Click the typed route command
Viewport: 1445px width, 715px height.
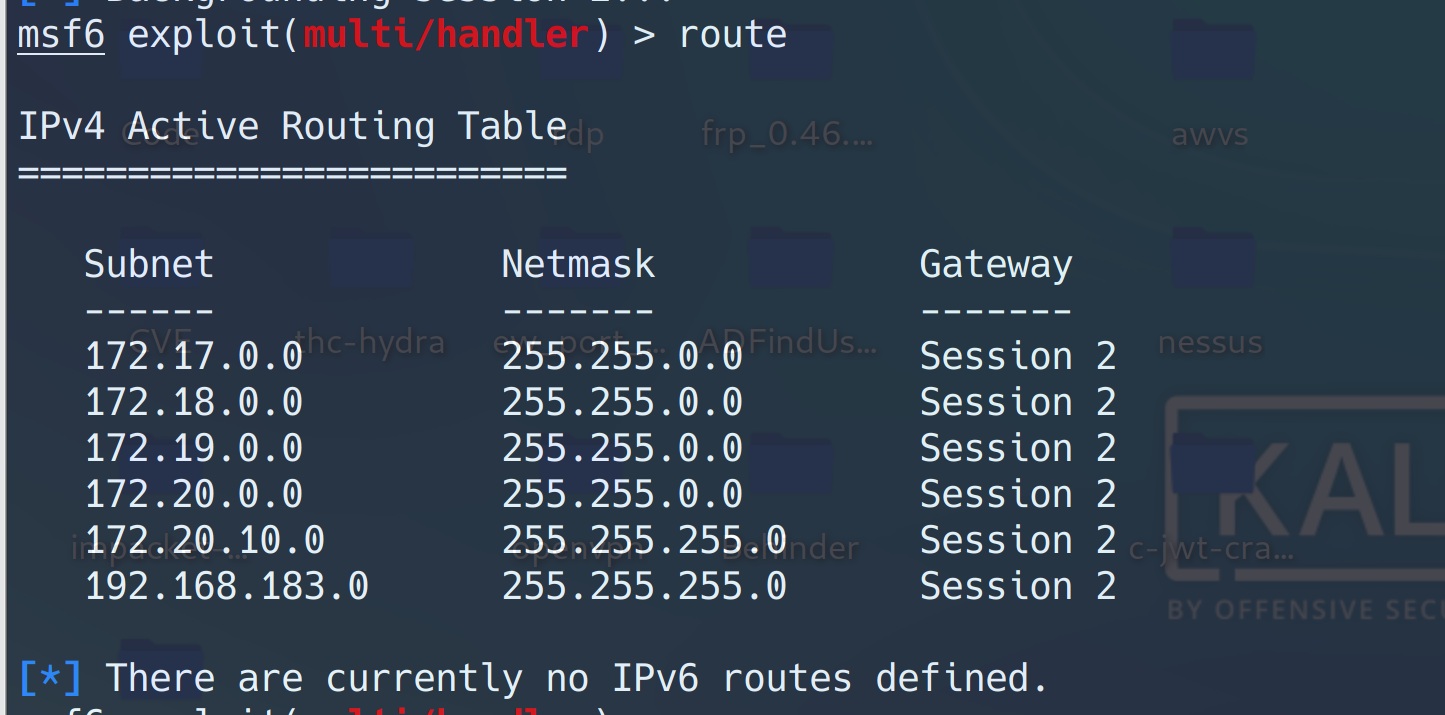(x=733, y=35)
